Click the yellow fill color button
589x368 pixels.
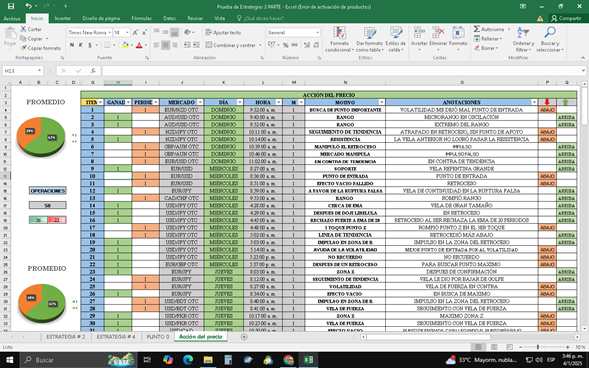tap(125, 45)
